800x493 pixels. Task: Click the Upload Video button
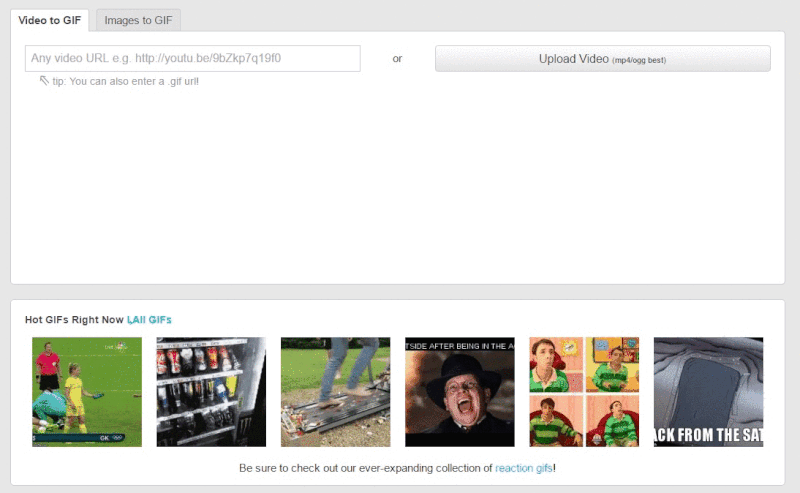tap(603, 59)
